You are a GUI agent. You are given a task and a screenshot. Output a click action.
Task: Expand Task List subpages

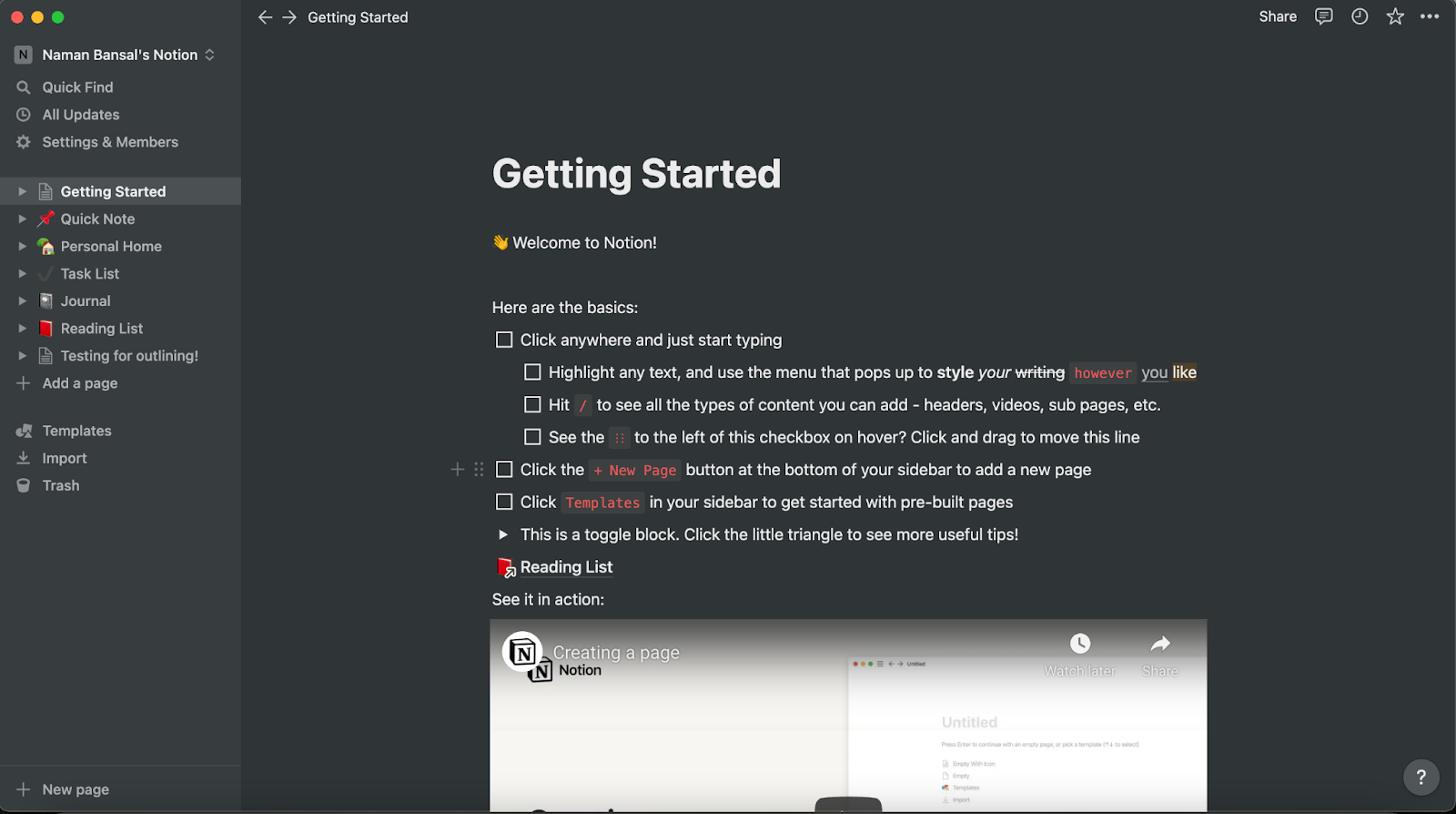point(22,273)
